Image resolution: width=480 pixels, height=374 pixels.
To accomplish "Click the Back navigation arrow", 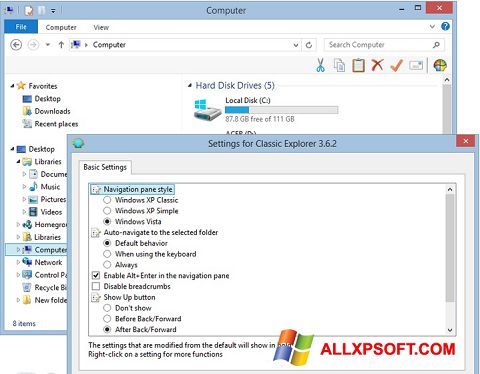I will coord(16,45).
